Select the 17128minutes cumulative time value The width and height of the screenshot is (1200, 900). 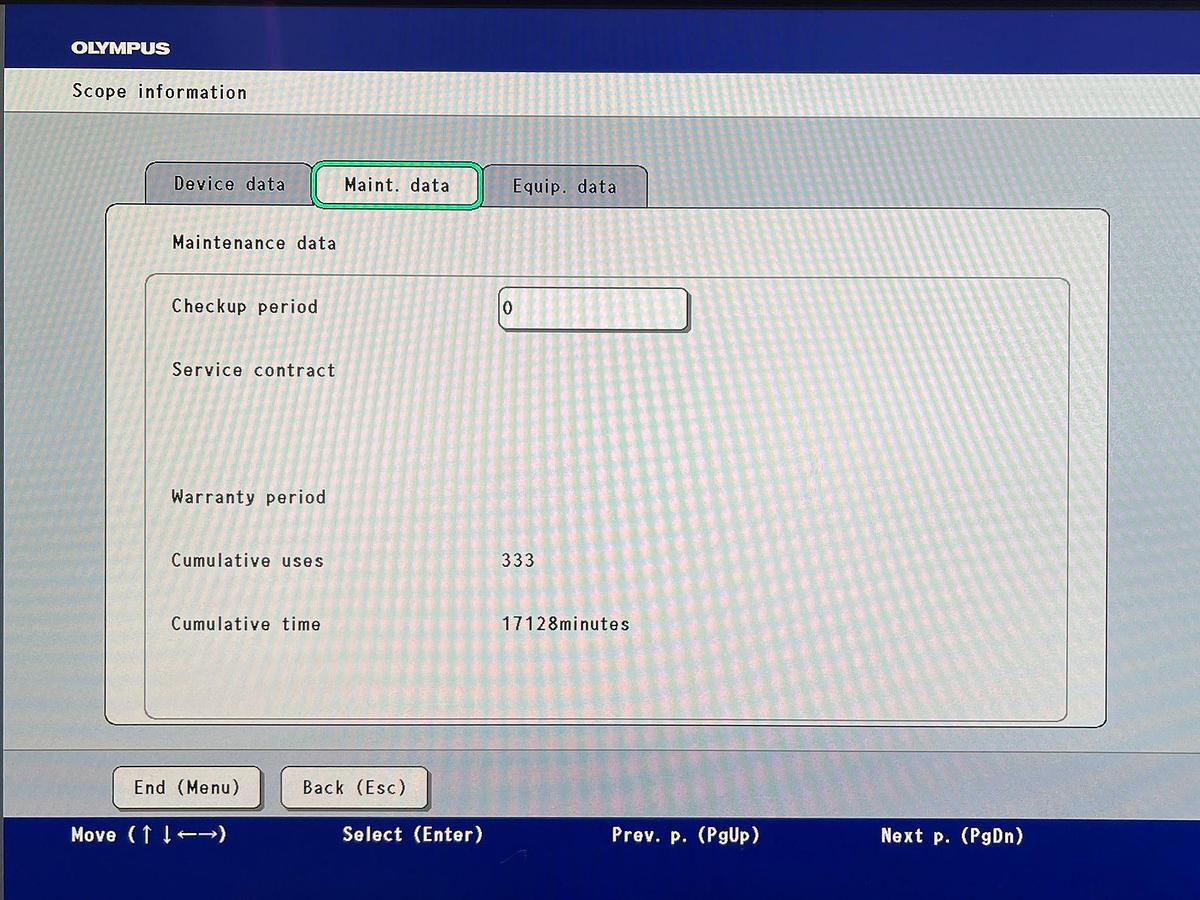(565, 624)
